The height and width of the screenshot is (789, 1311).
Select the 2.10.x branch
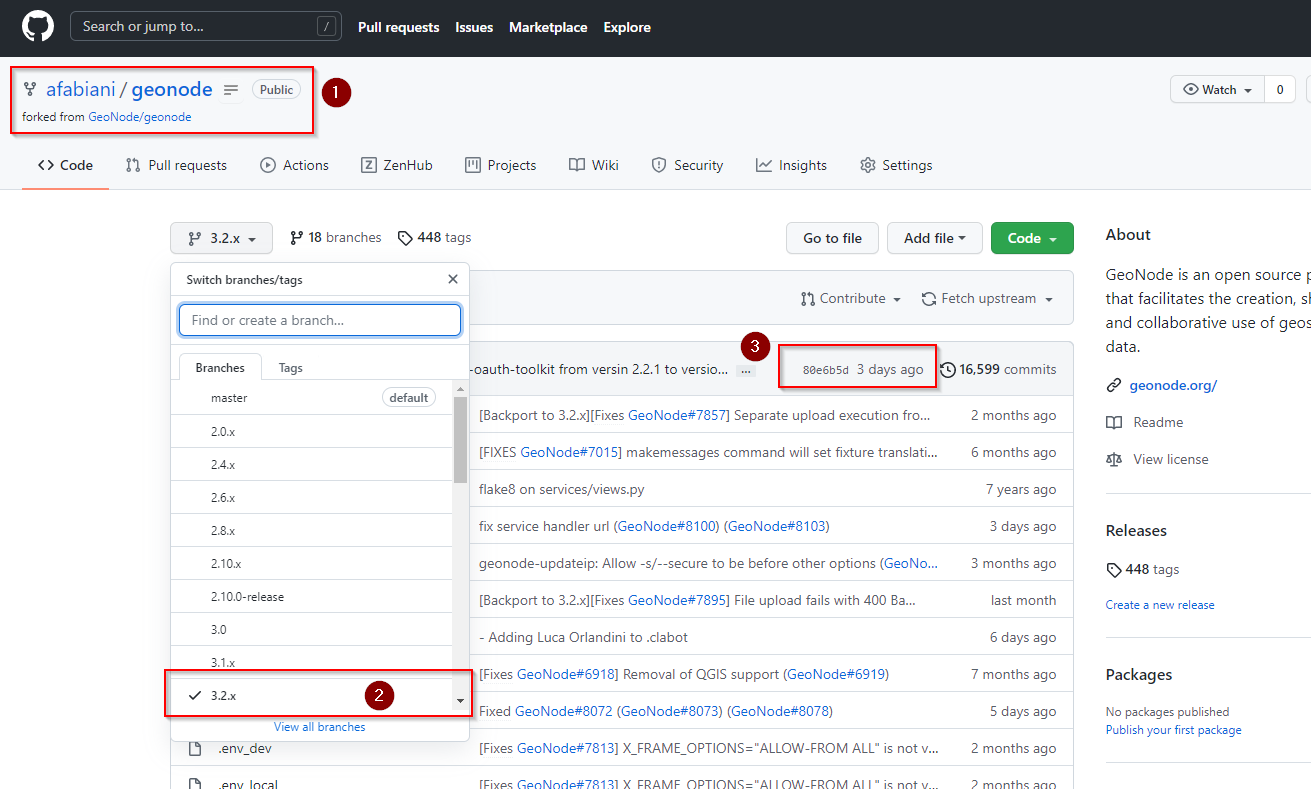click(x=312, y=563)
